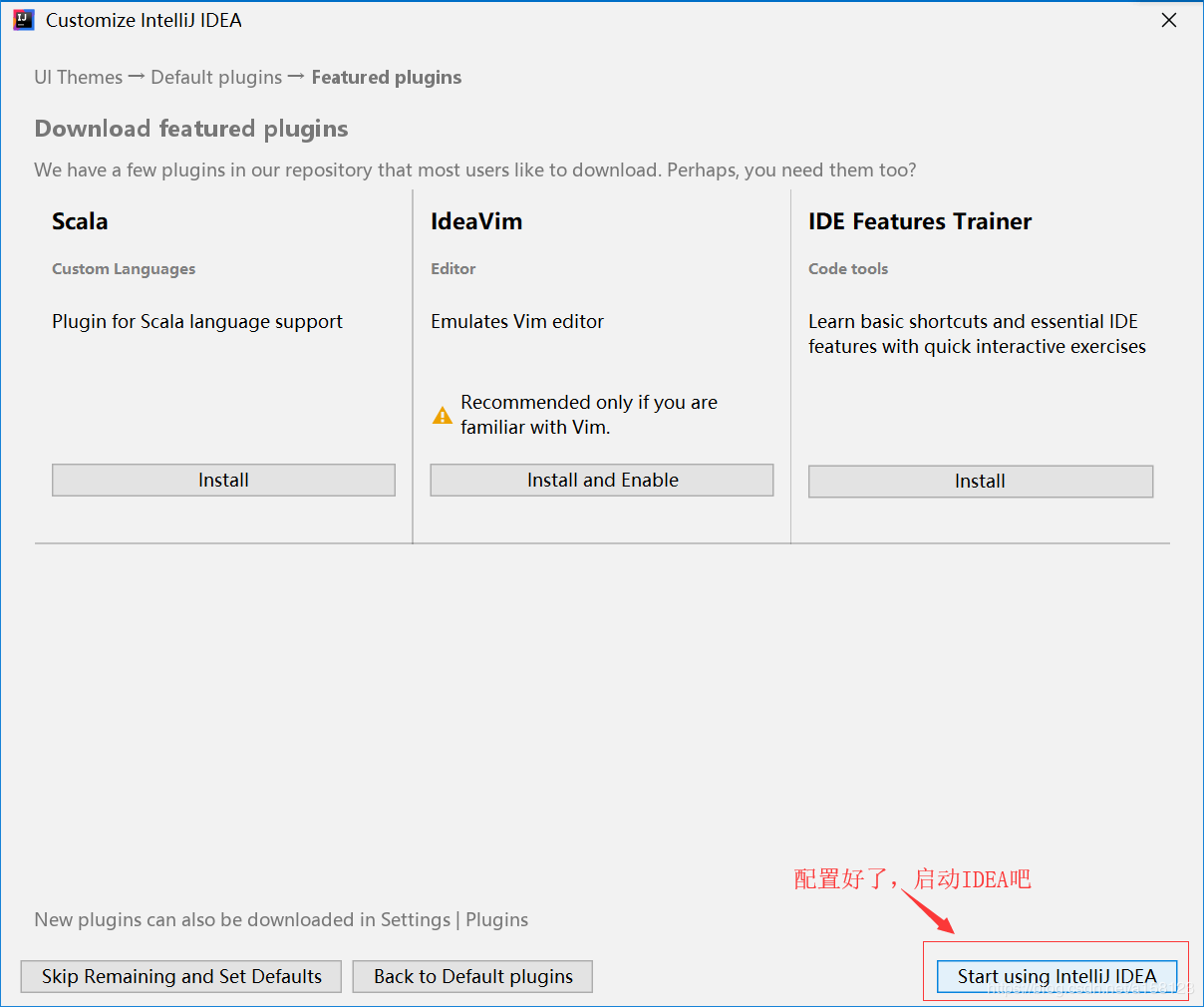
Task: Click the IDE Features Trainer title
Action: pos(920,221)
